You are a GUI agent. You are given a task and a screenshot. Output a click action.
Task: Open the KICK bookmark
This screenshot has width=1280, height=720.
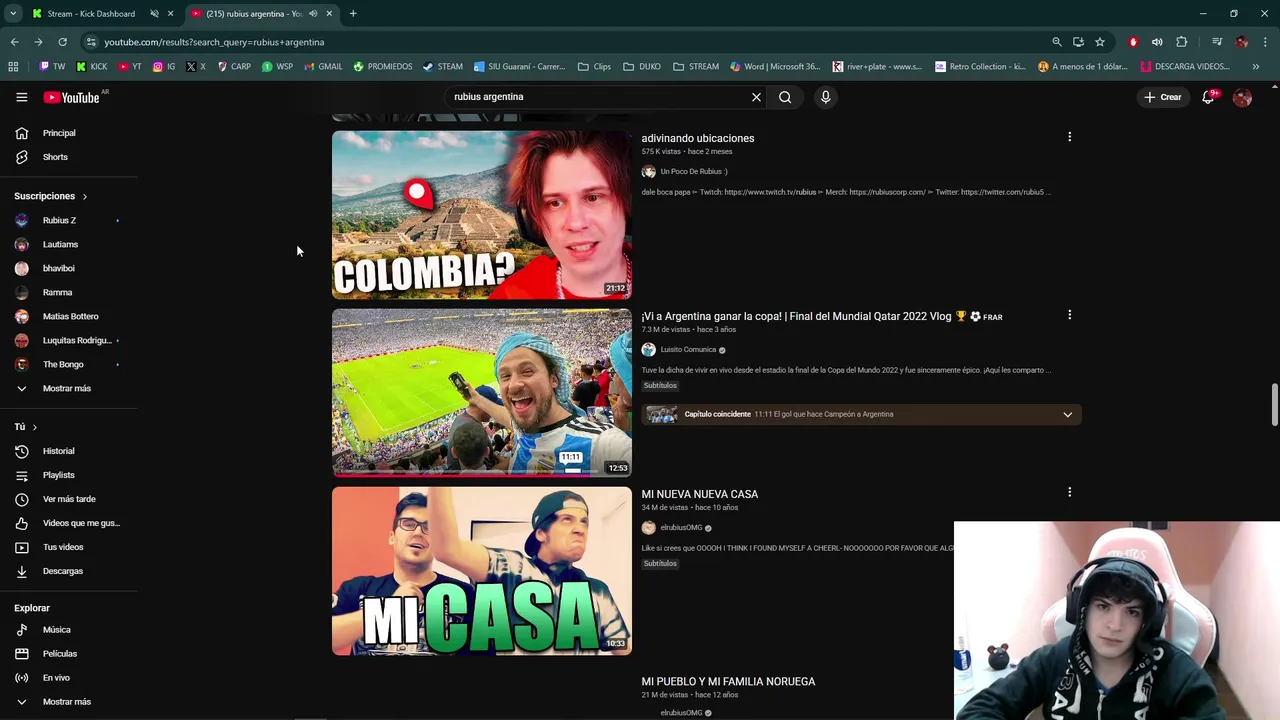pos(92,67)
